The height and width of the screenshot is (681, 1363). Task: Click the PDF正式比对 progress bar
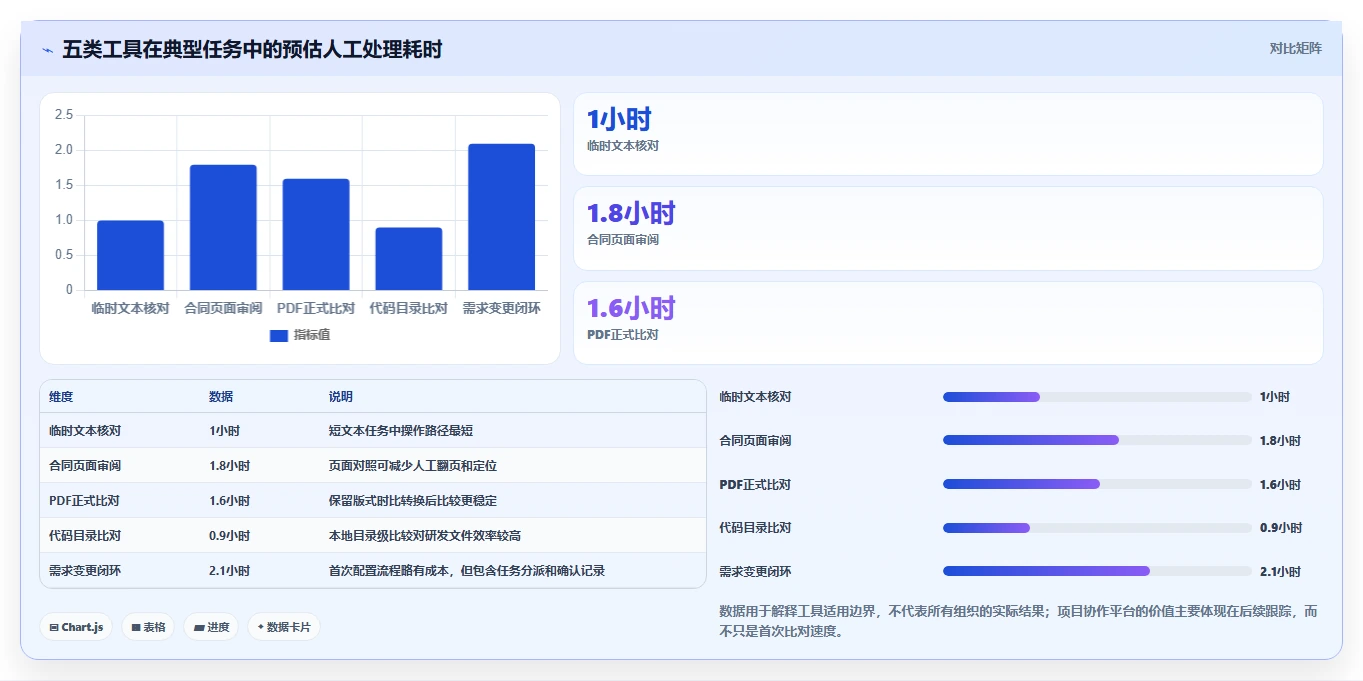point(1097,484)
